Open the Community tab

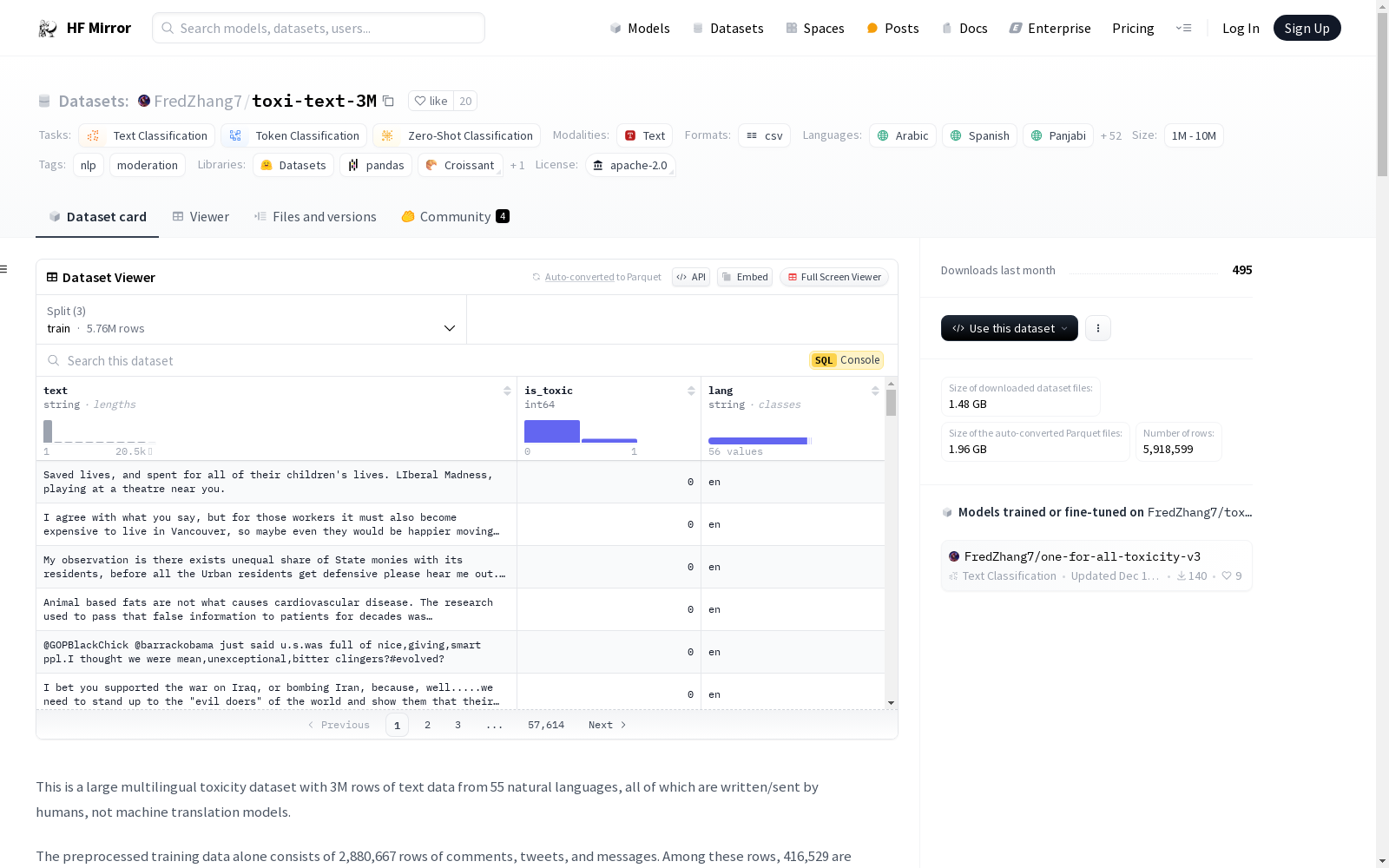pyautogui.click(x=455, y=217)
